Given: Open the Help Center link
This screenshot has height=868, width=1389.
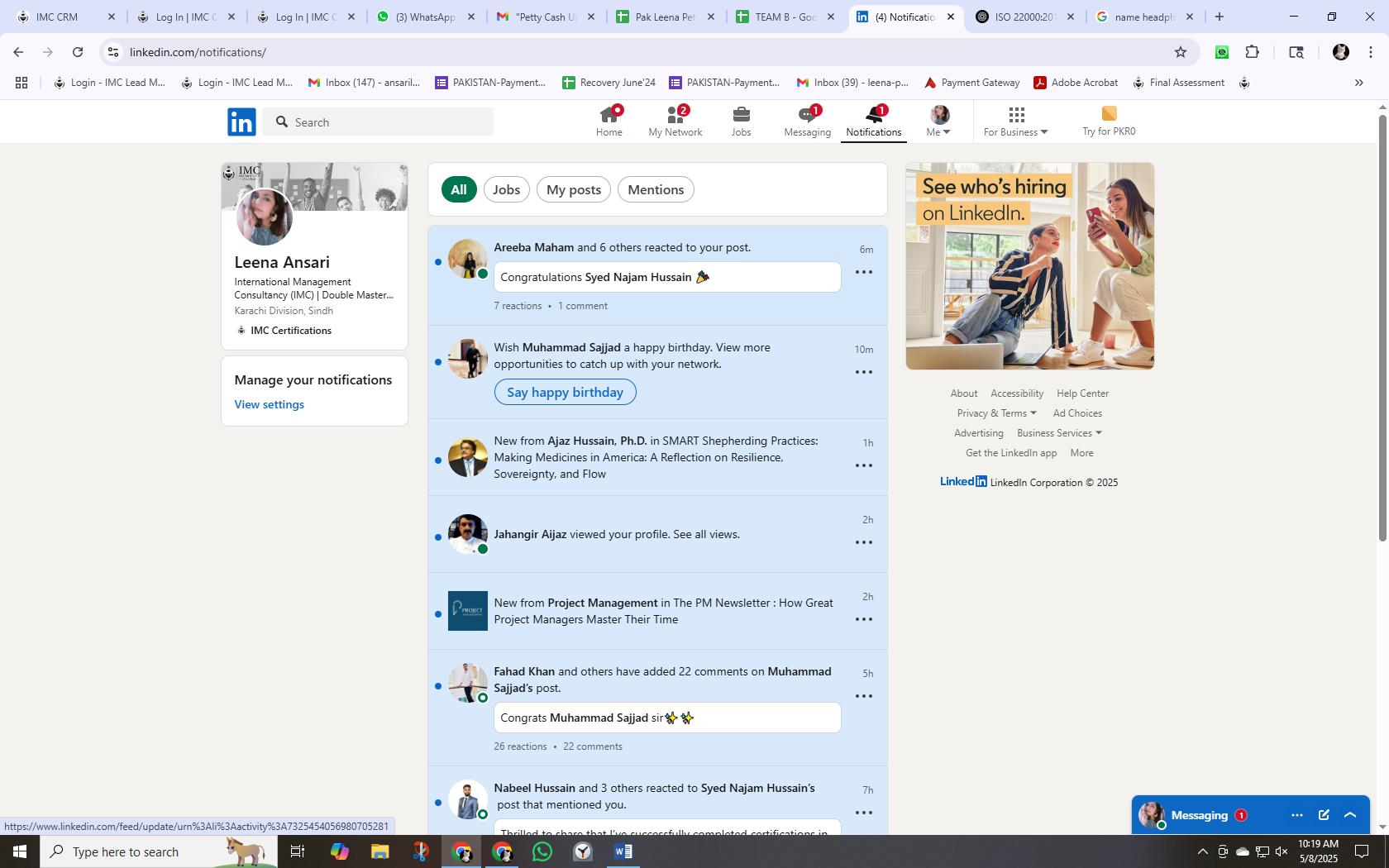Looking at the screenshot, I should [1082, 393].
